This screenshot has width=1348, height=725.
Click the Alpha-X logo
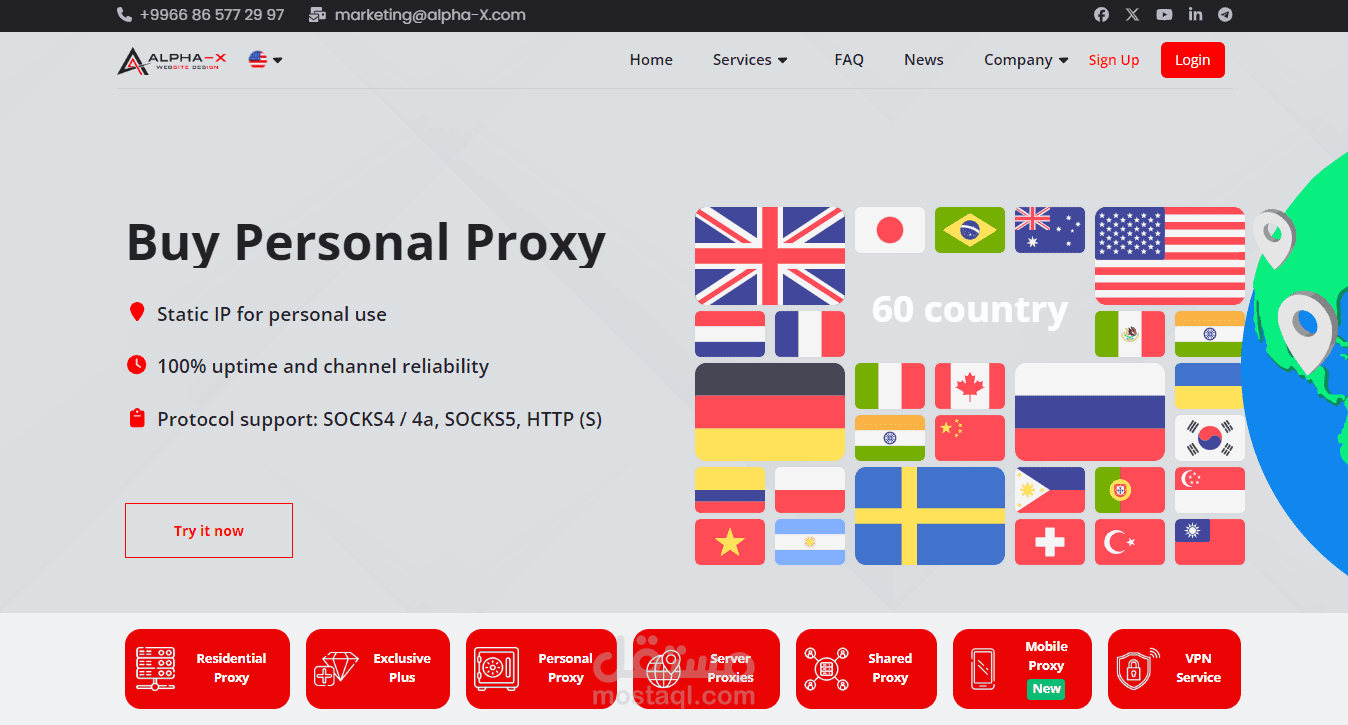coord(172,61)
